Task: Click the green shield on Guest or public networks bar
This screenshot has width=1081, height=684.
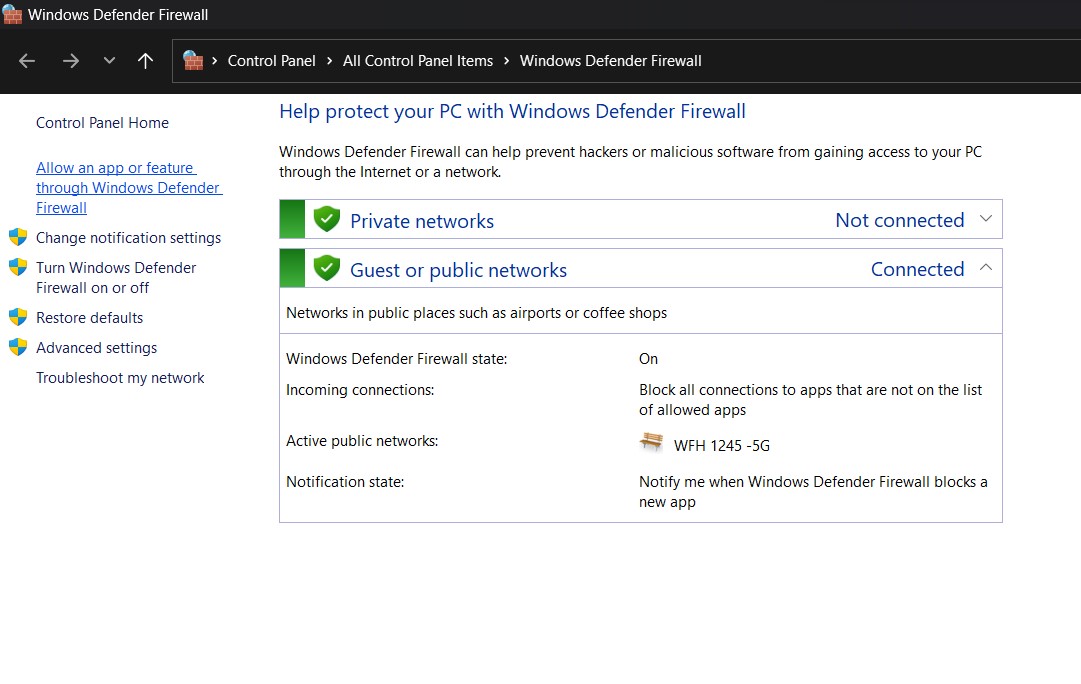Action: pos(327,268)
